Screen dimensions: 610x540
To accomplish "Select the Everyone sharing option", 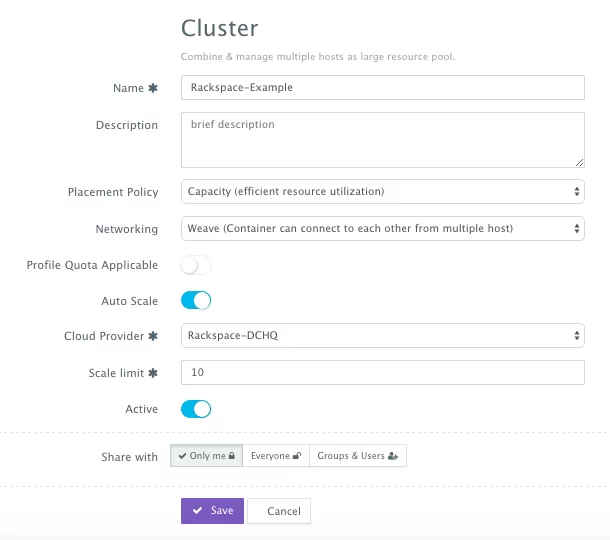I will [276, 456].
